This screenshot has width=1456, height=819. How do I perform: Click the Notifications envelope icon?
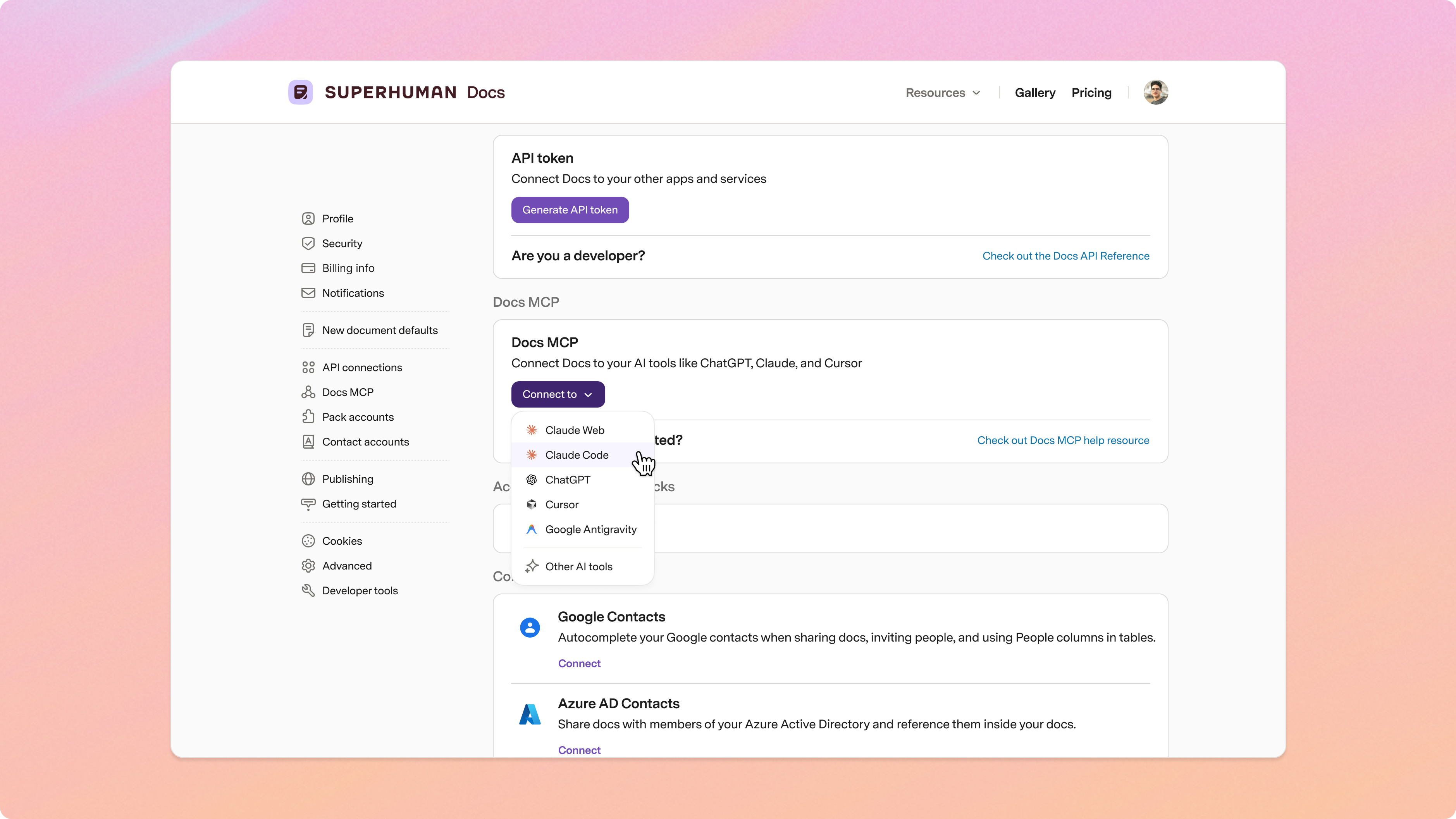point(308,293)
